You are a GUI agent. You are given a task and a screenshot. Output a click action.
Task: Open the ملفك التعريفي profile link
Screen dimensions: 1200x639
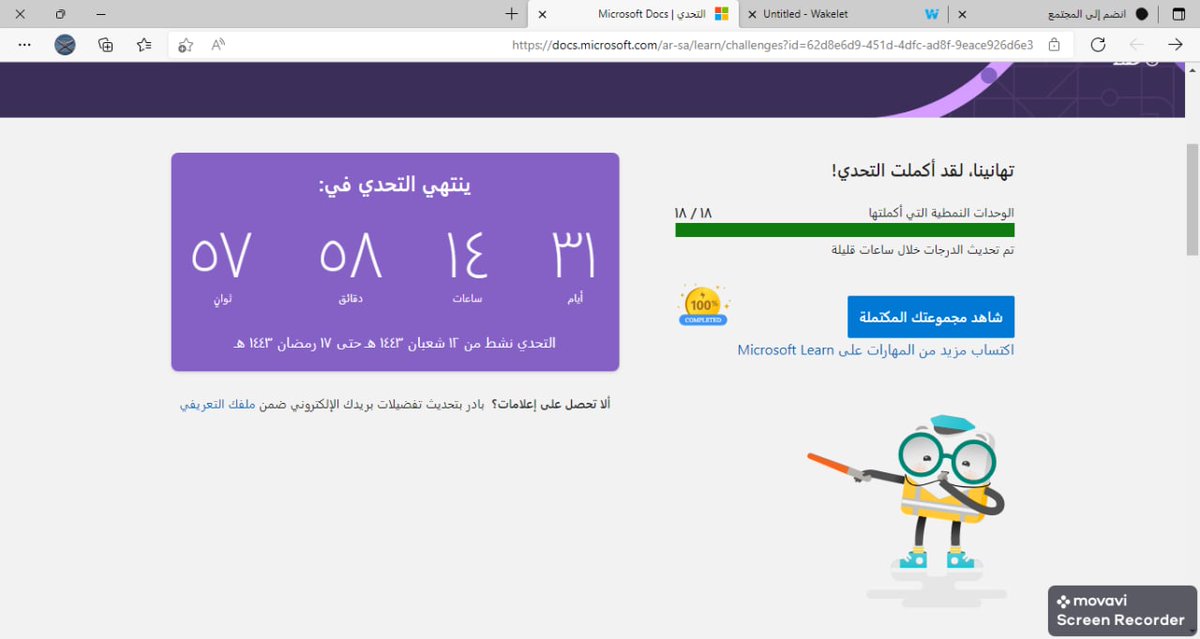point(218,404)
